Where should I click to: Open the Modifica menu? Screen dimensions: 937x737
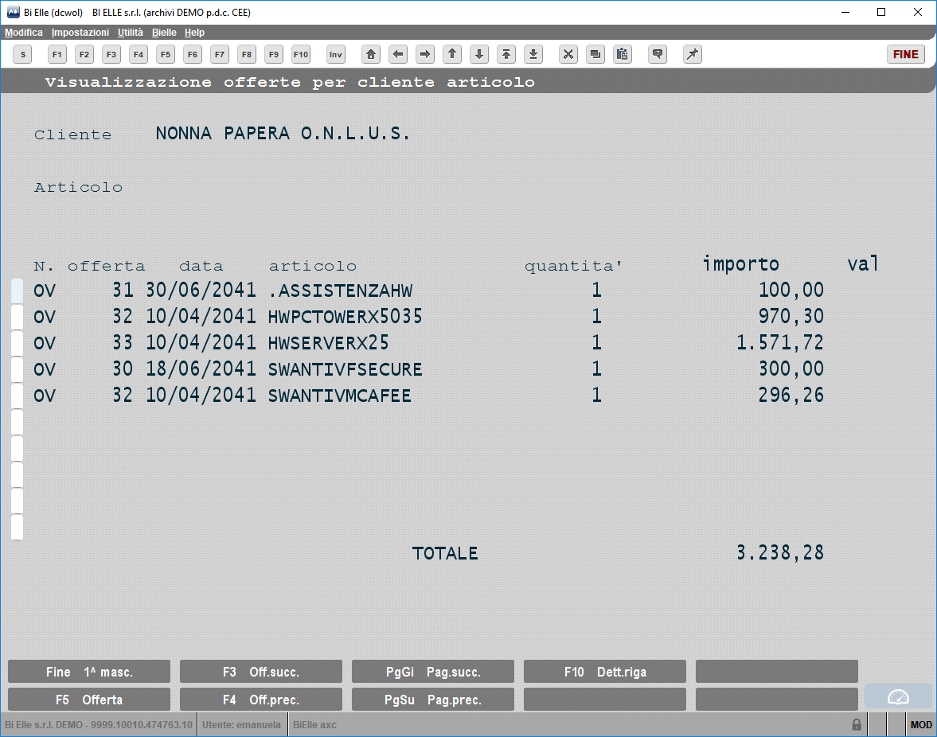coord(24,32)
